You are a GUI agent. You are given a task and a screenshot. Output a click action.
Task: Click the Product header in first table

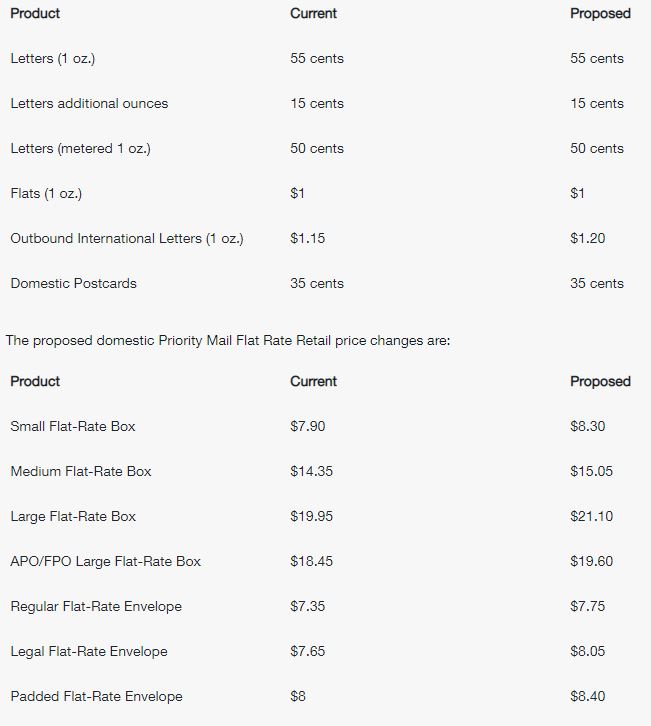pyautogui.click(x=35, y=13)
